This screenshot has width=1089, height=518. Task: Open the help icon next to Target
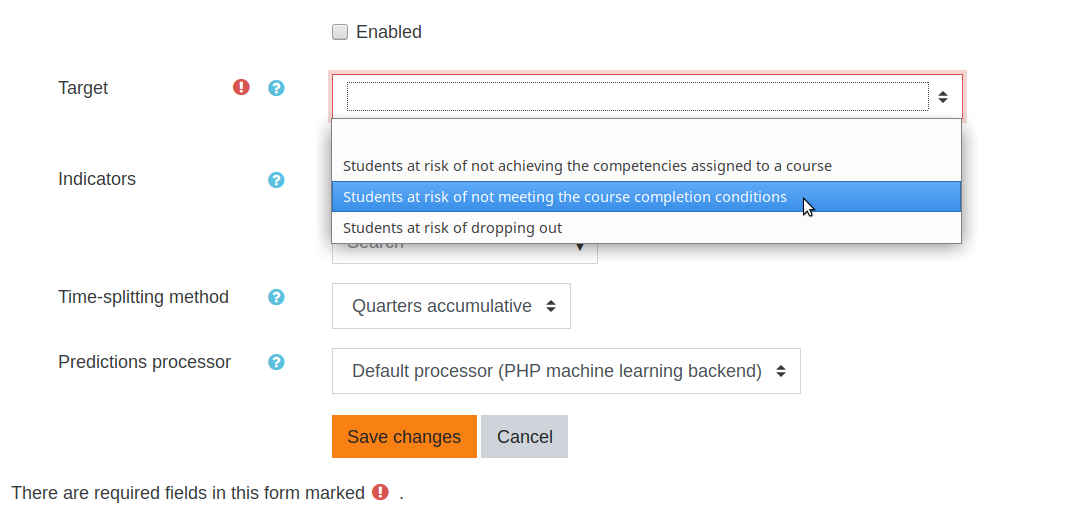pos(276,88)
